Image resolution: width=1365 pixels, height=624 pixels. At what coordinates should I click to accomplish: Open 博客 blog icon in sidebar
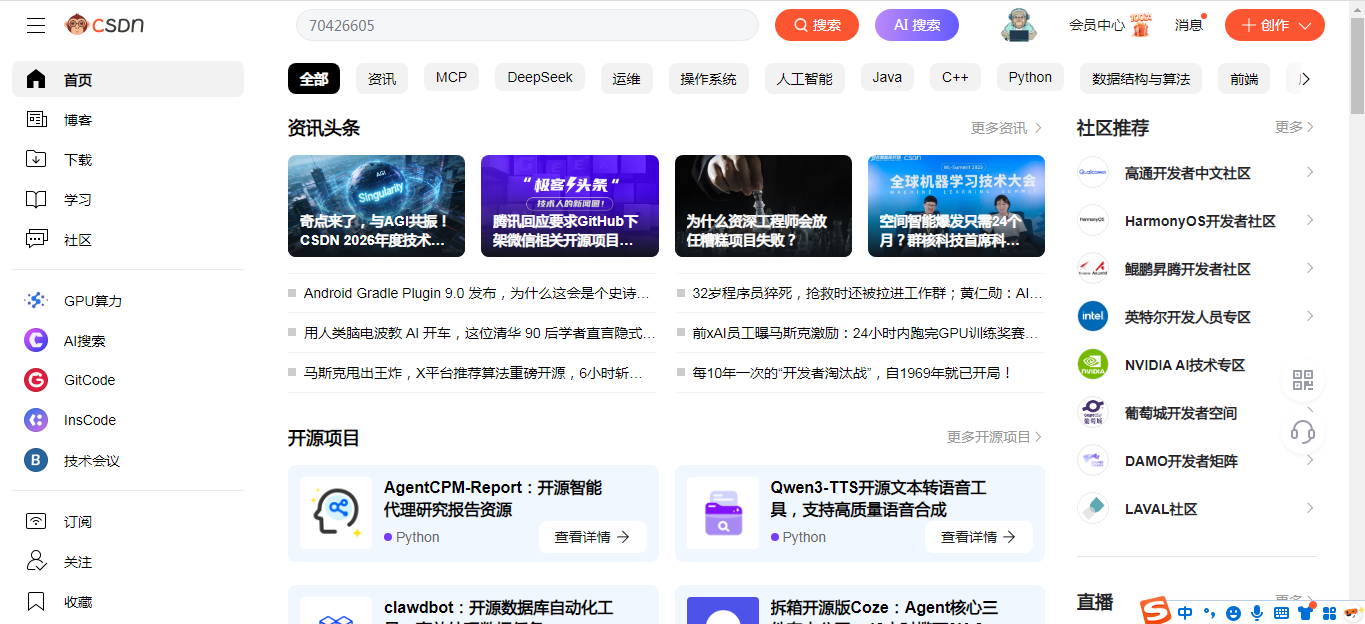click(36, 119)
